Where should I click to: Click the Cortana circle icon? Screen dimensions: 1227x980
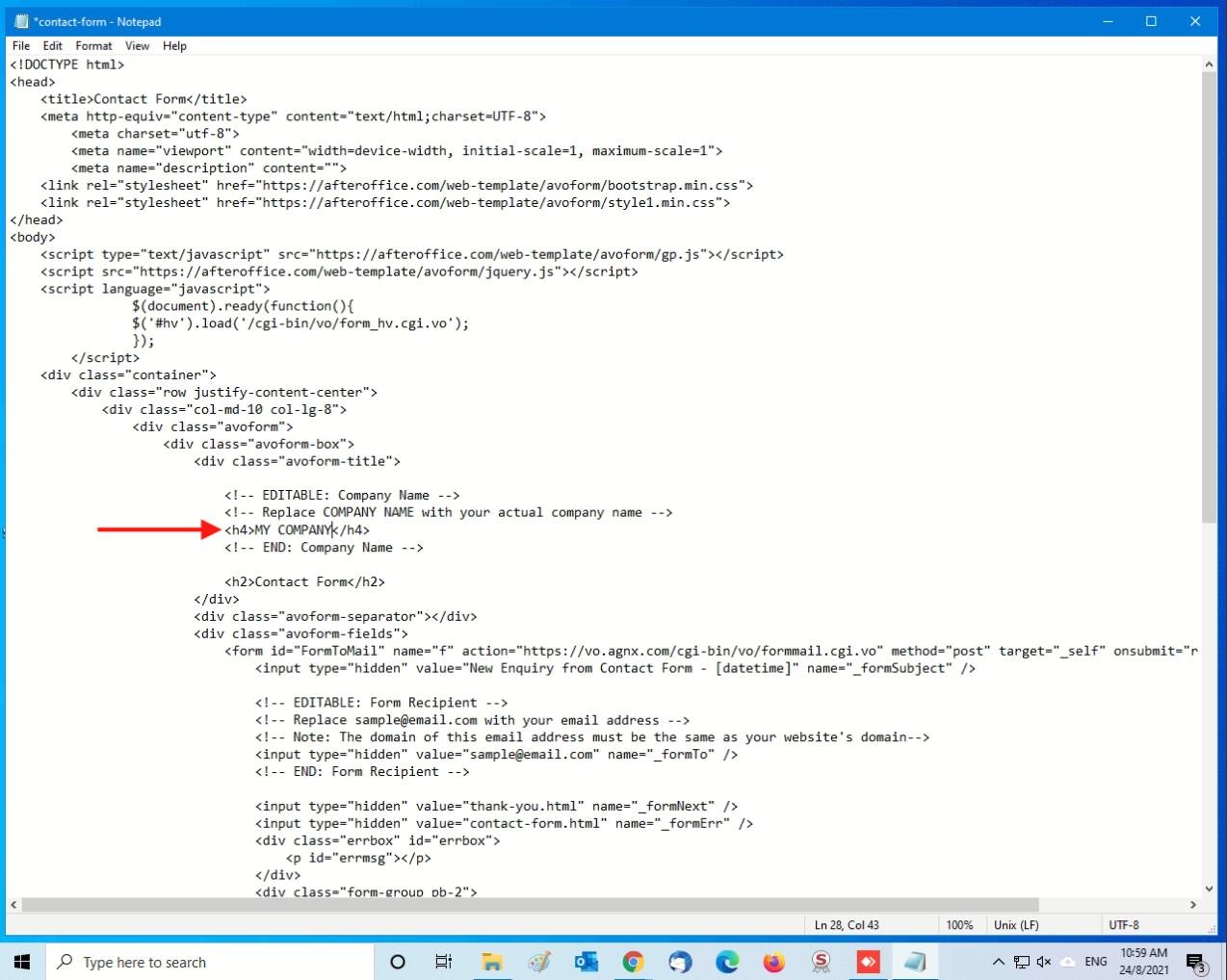[397, 962]
